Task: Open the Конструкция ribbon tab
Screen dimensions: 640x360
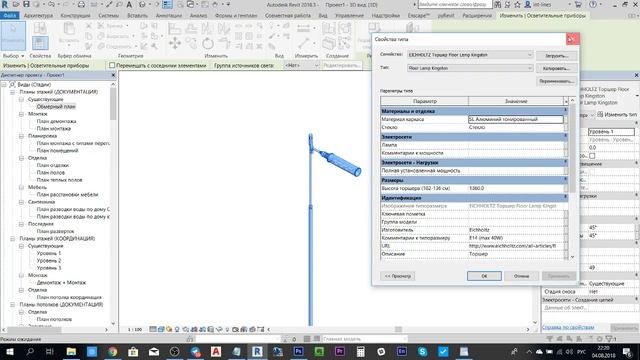Action: click(x=76, y=16)
